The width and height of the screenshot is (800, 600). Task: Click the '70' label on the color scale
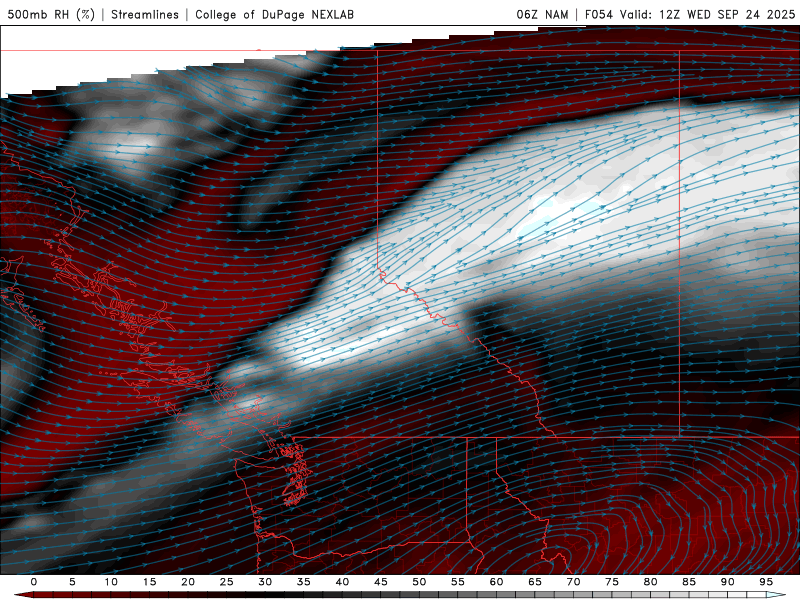coord(573,582)
